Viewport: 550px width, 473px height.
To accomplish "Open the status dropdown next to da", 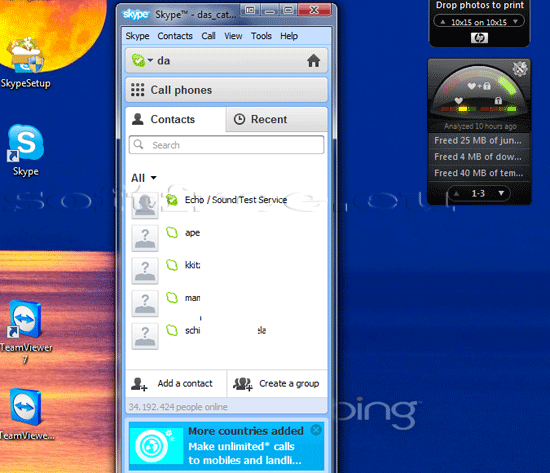I will point(150,60).
